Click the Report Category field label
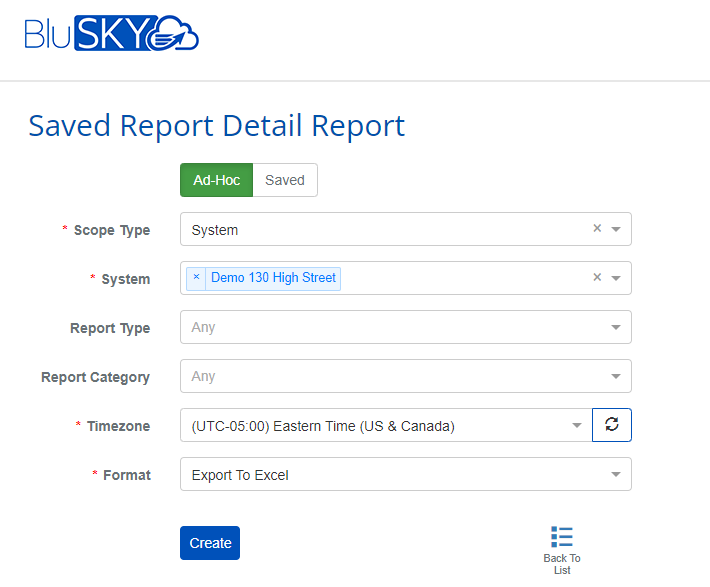The width and height of the screenshot is (710, 587). [95, 377]
